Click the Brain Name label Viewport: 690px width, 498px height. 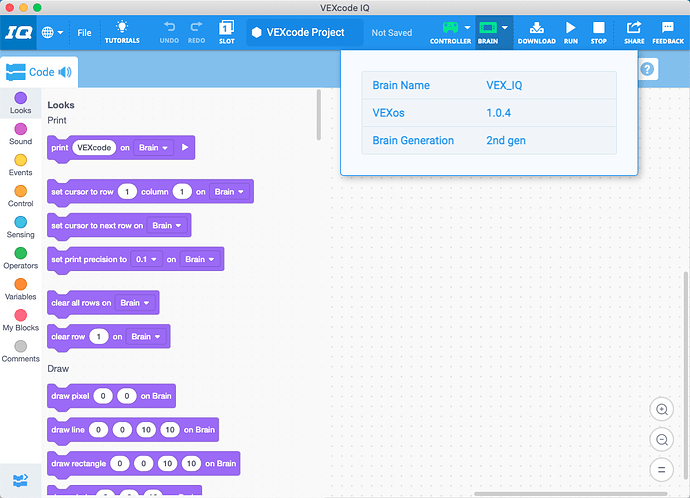(401, 85)
